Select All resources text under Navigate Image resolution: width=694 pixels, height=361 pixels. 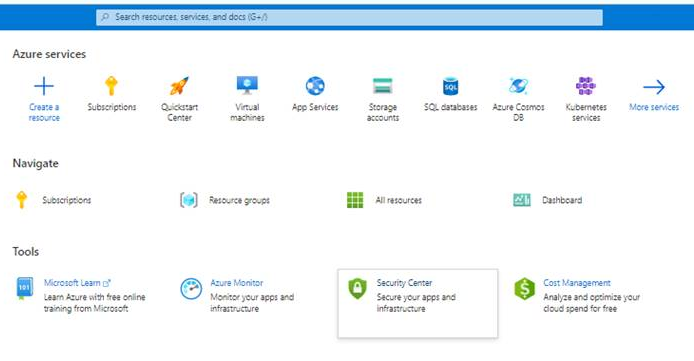pos(398,200)
